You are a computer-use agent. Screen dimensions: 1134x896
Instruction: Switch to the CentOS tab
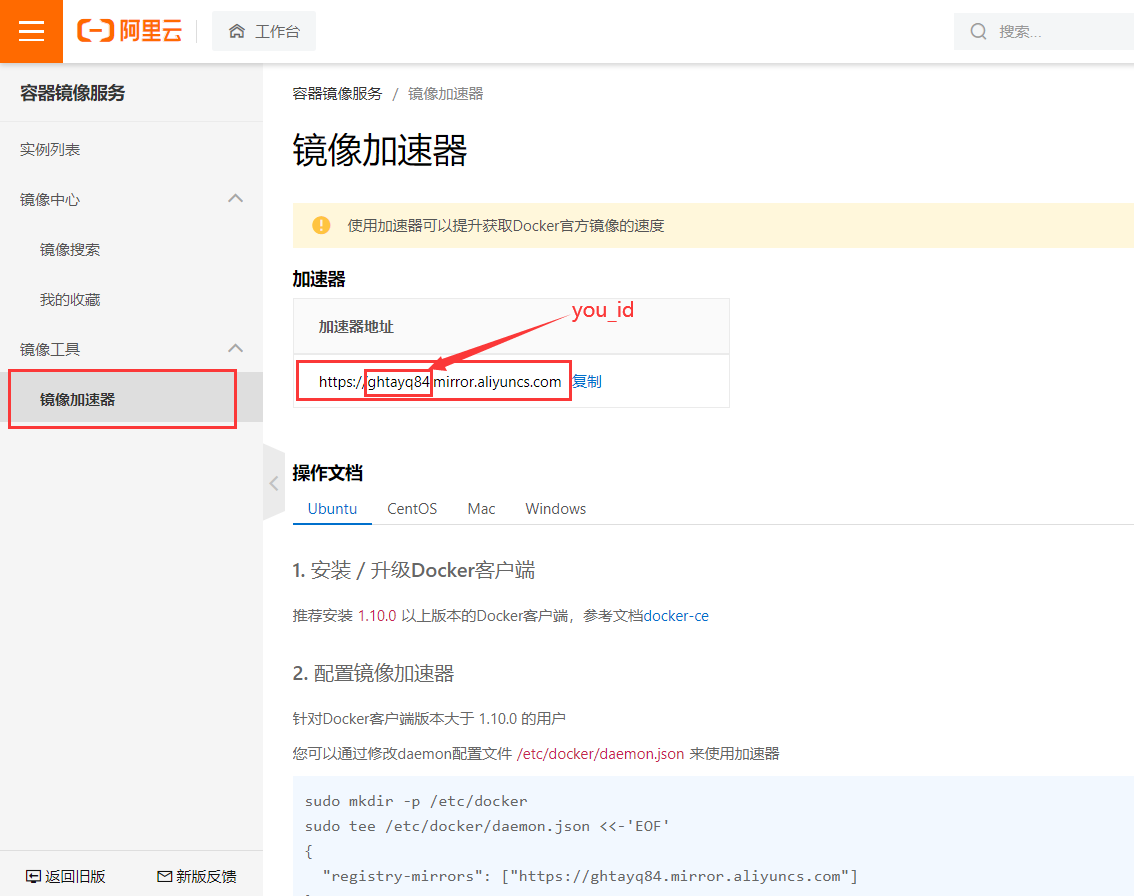click(412, 508)
